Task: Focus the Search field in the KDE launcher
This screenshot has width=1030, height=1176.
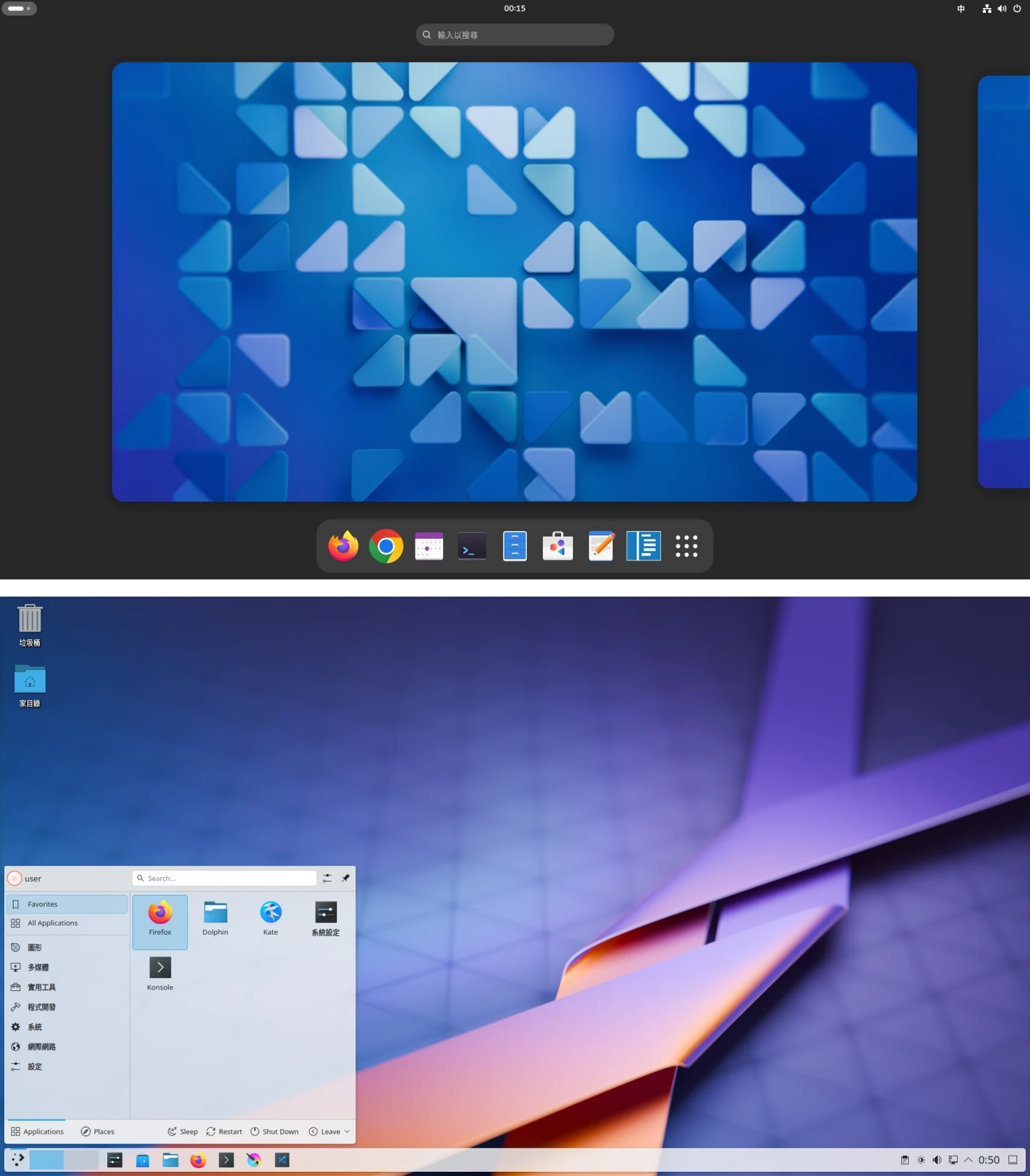Action: pyautogui.click(x=224, y=878)
